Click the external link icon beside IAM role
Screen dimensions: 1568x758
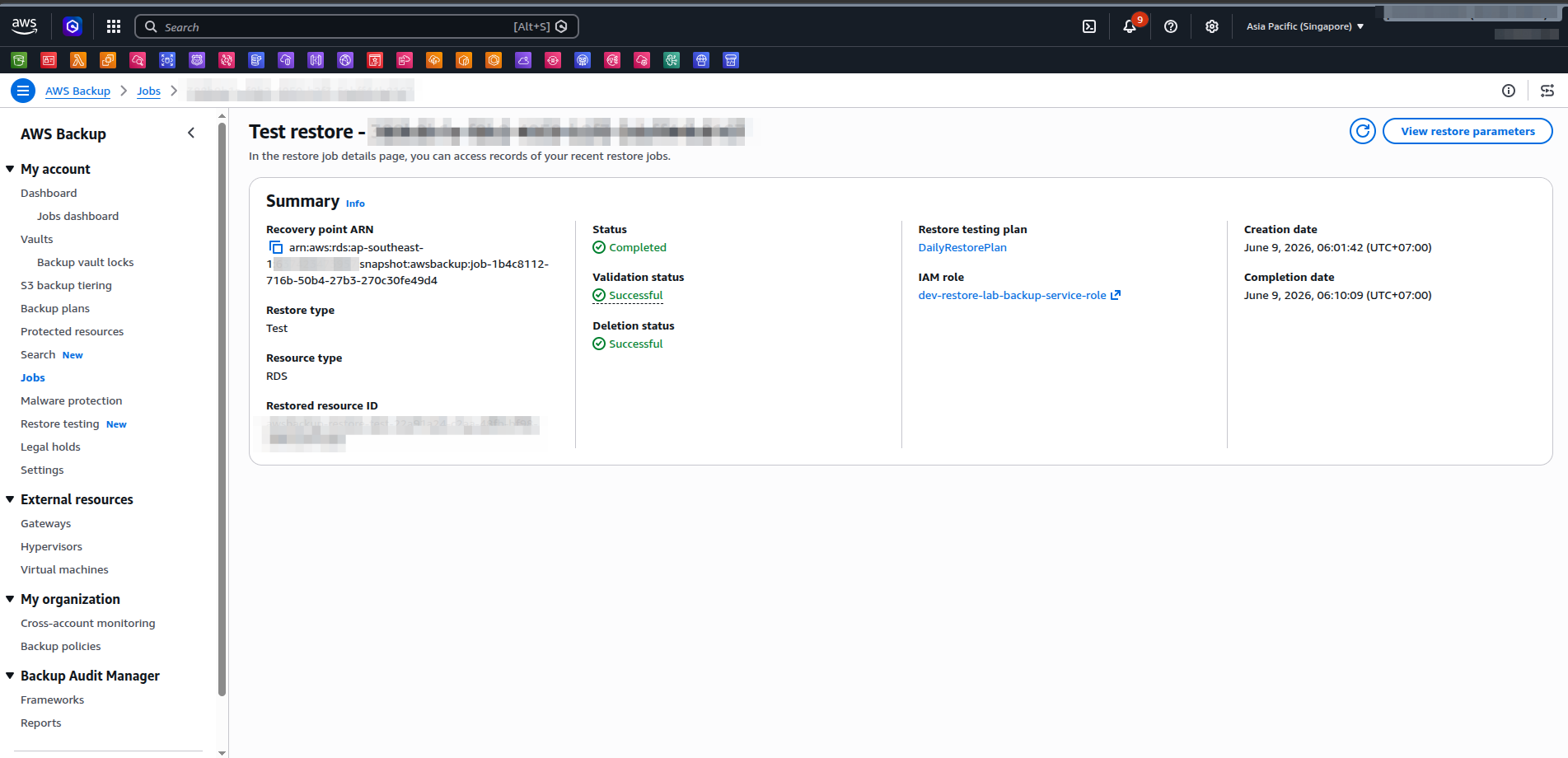point(1116,295)
